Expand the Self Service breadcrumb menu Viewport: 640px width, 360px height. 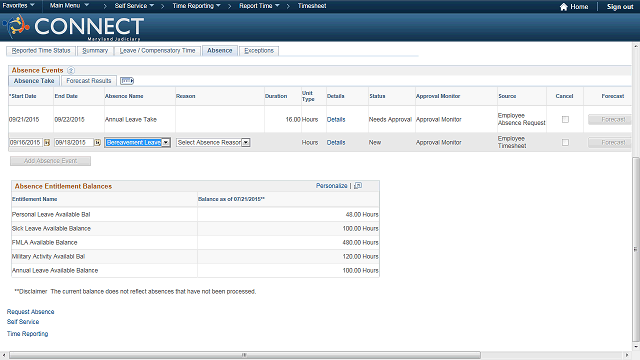tap(134, 6)
